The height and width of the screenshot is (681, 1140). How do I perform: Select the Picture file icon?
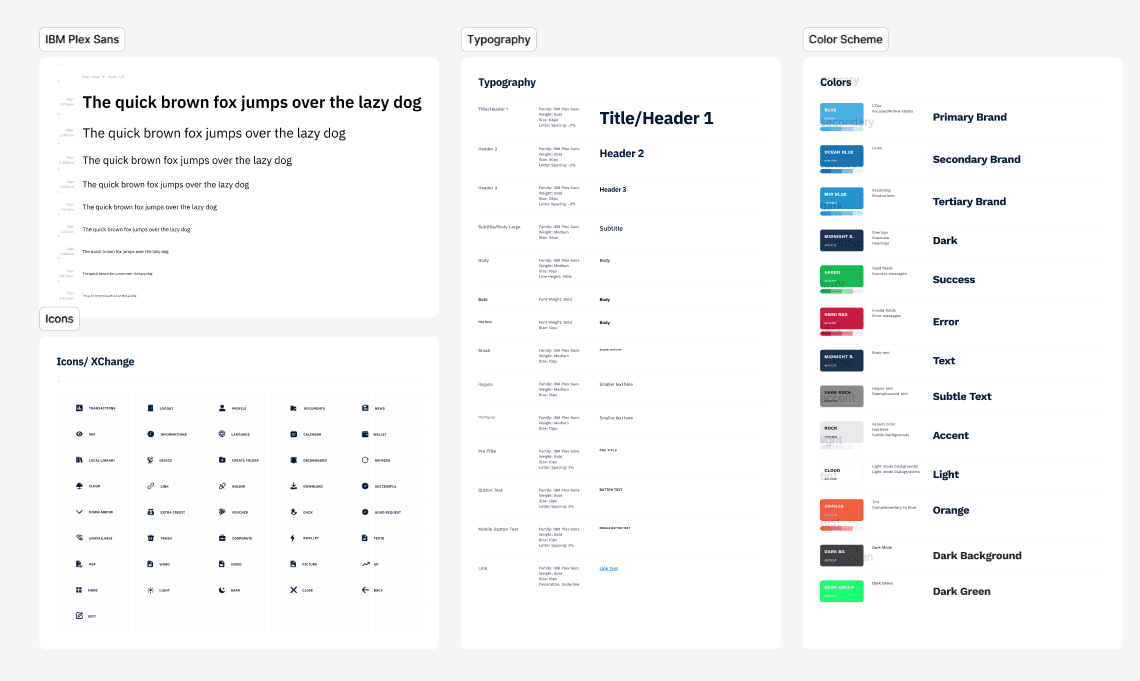click(293, 564)
